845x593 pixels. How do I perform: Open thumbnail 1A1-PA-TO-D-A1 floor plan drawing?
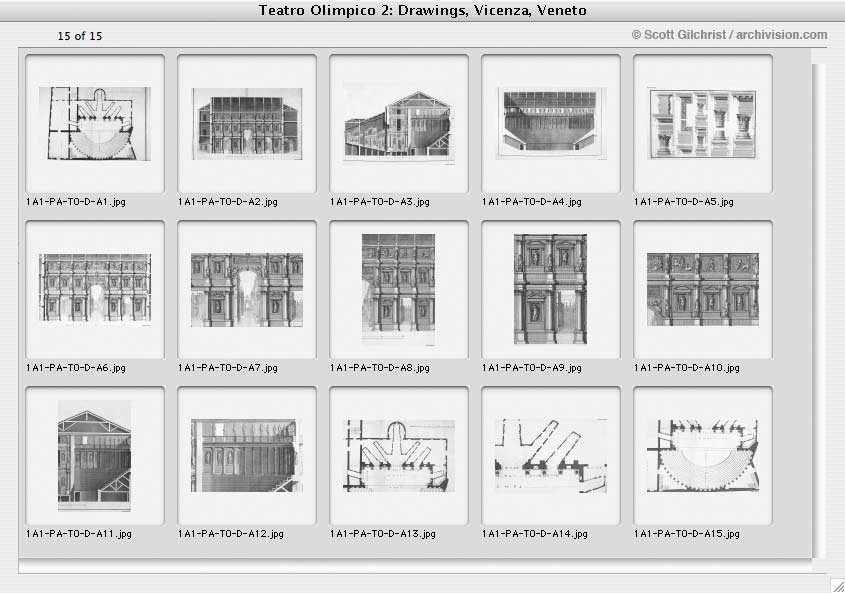[x=95, y=123]
